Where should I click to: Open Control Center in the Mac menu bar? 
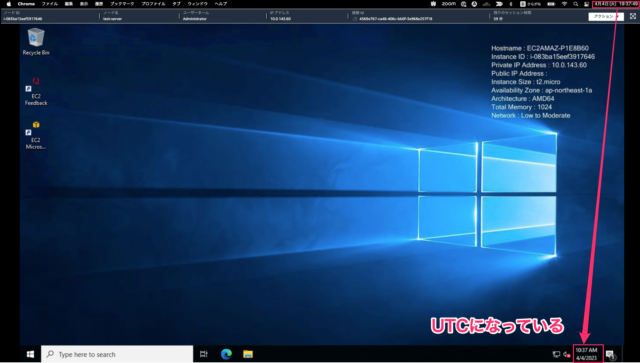[586, 4]
